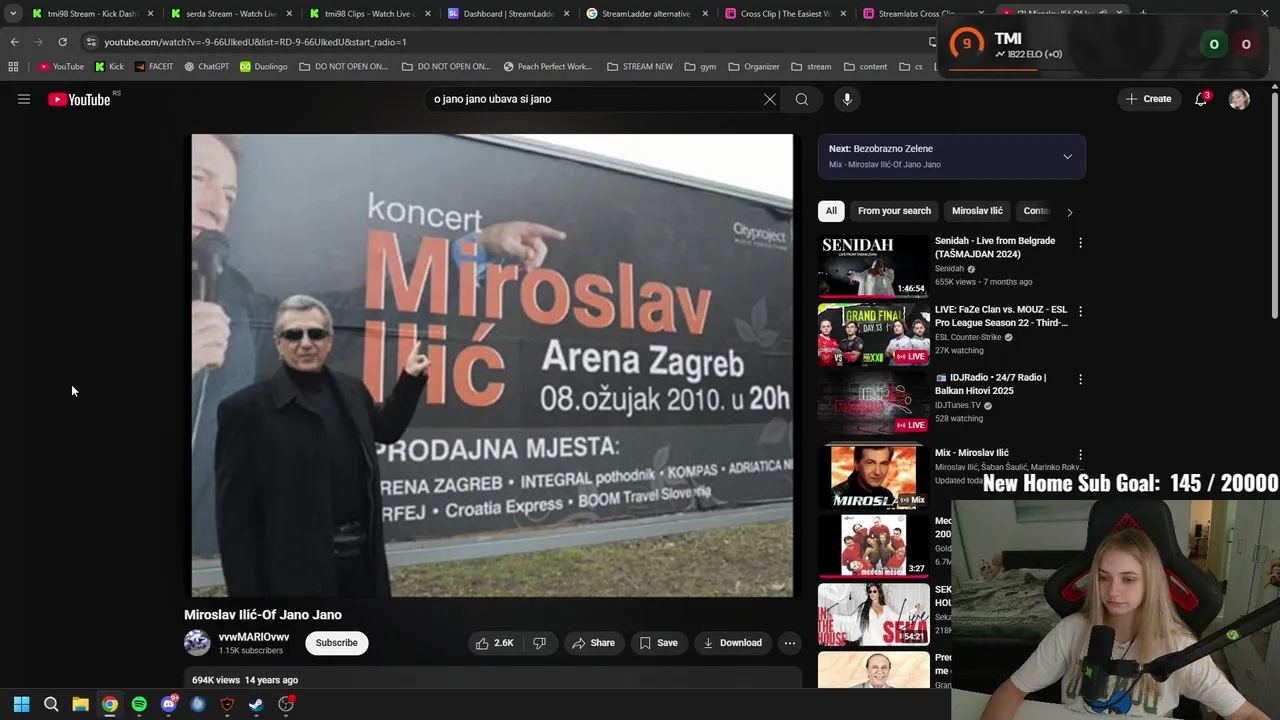Go to YouTube home via logo

point(79,99)
